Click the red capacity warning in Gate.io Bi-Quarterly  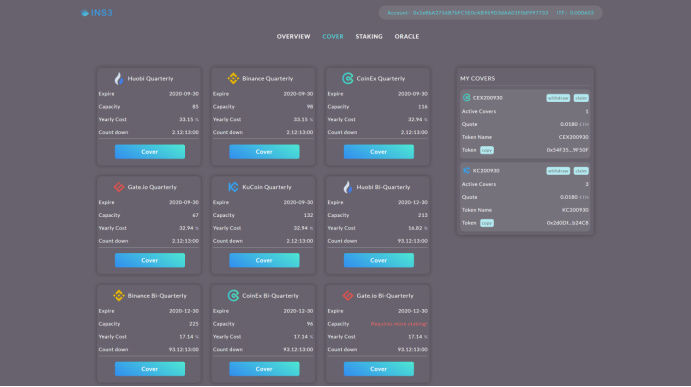pos(399,324)
